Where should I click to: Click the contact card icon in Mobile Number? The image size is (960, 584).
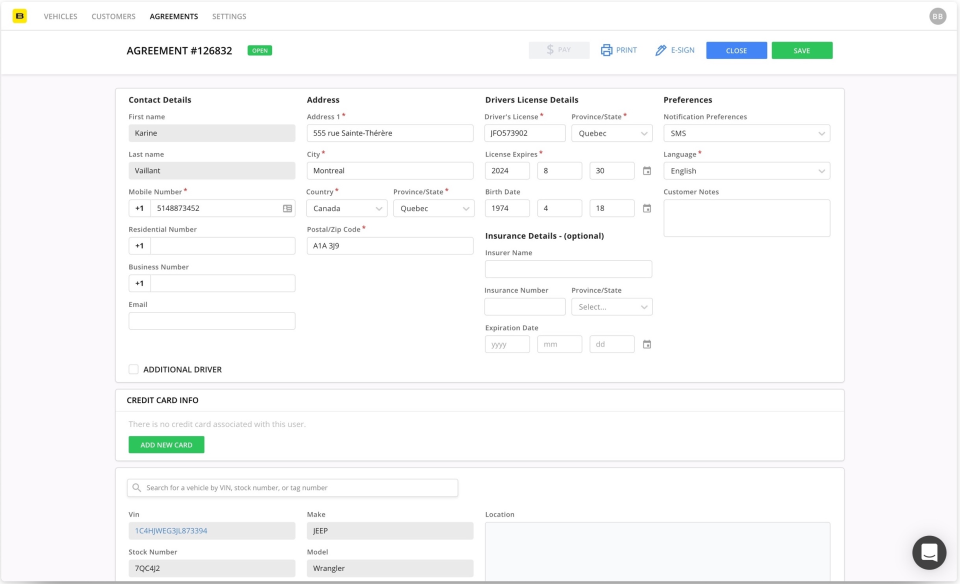click(287, 208)
